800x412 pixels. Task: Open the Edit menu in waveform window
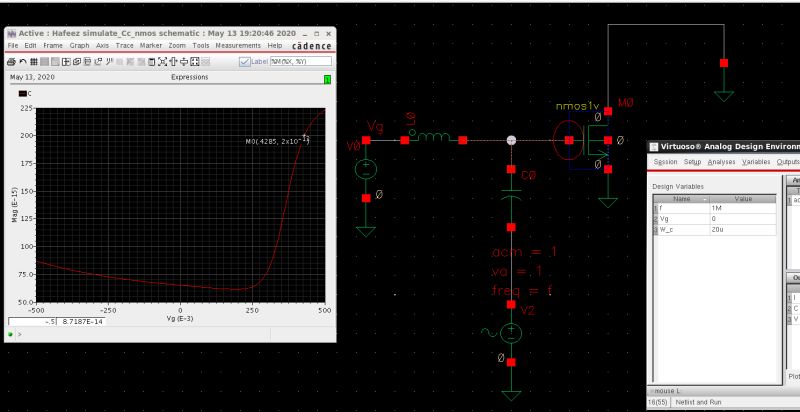click(x=31, y=45)
